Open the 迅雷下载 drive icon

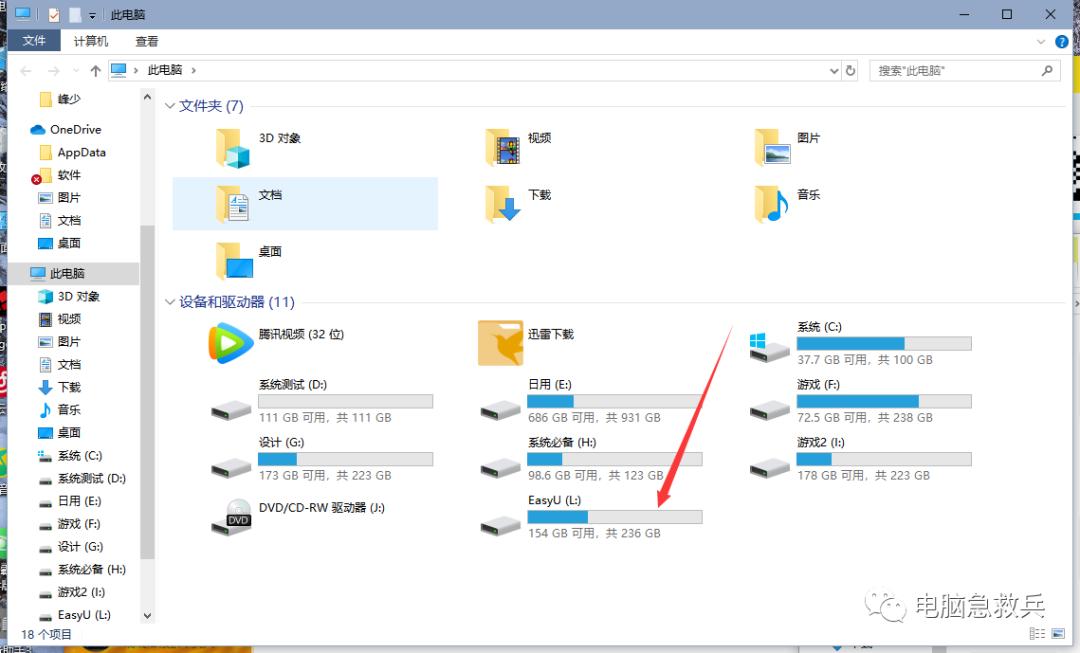click(499, 343)
